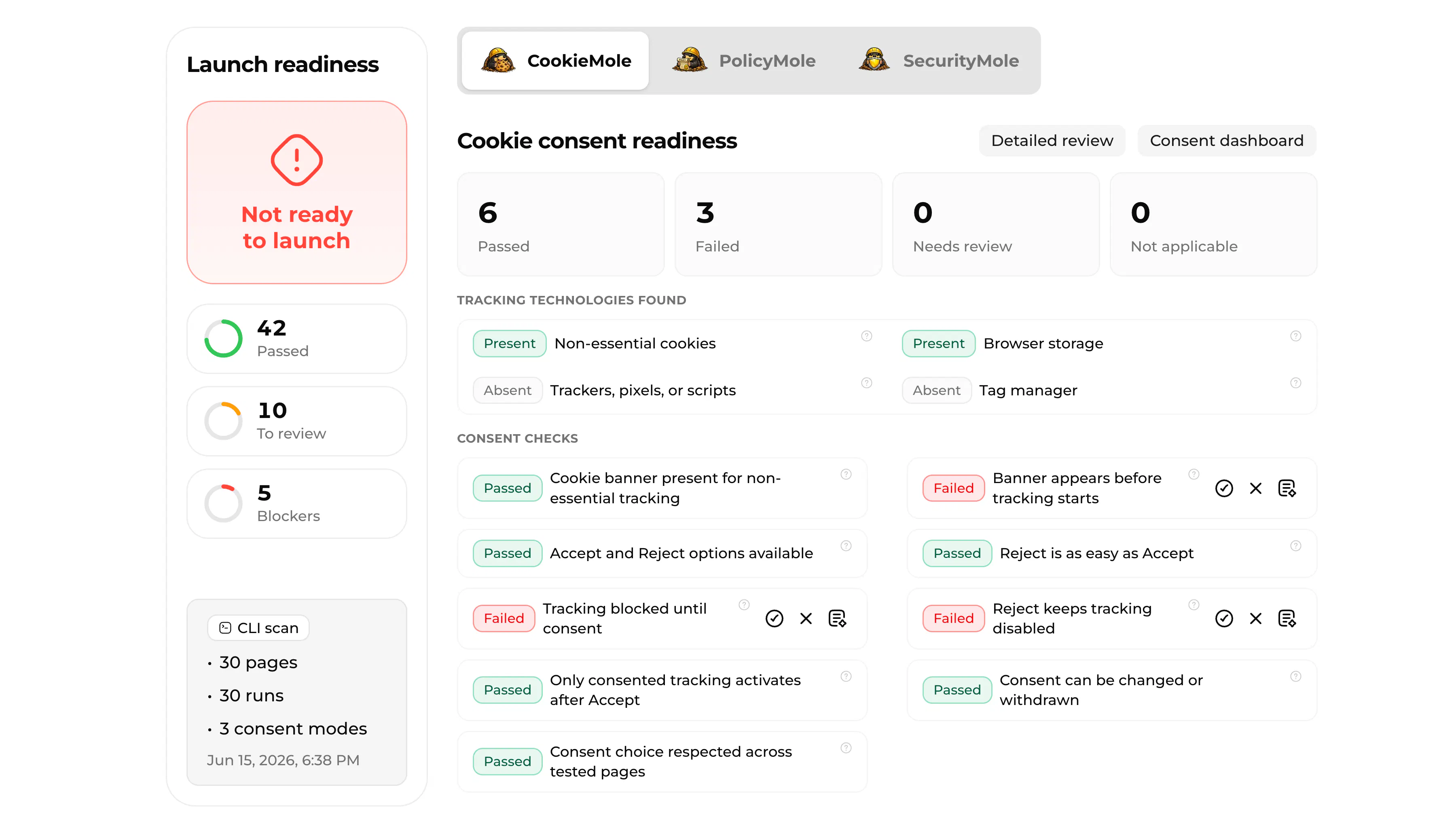Screen dimensions: 1456x819
Task: Click Present badge for Browser storage
Action: click(938, 344)
